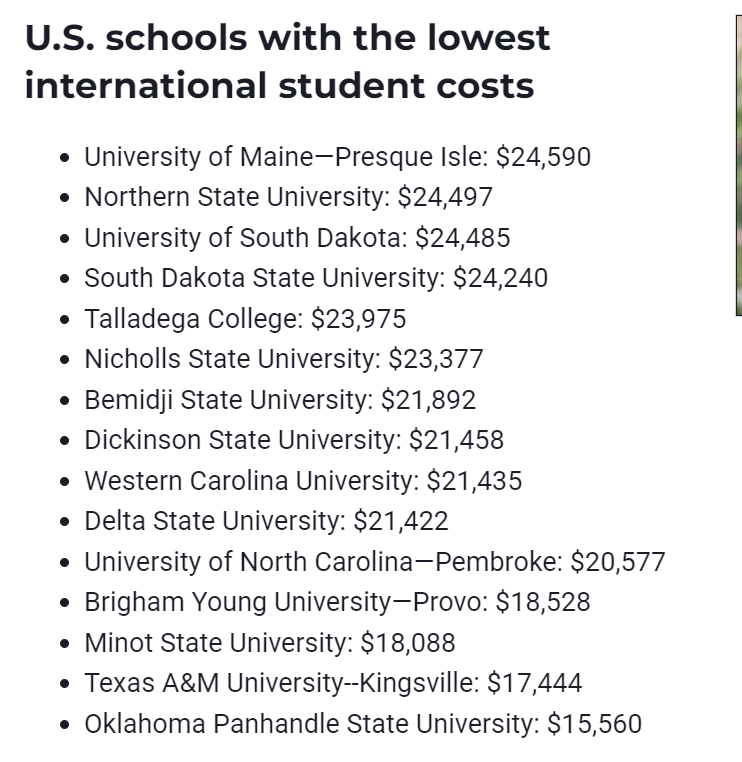This screenshot has height=762, width=742.
Task: Click the bullet point beside Talladega College
Action: point(65,320)
